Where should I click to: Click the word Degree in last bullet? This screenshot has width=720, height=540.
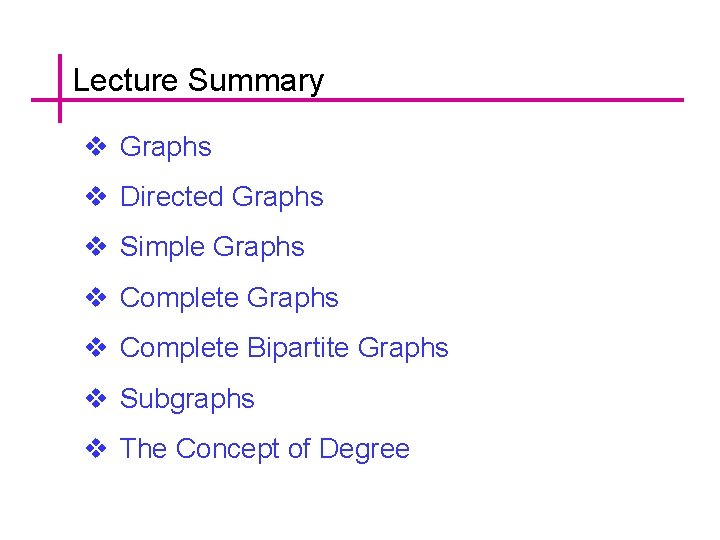(364, 450)
